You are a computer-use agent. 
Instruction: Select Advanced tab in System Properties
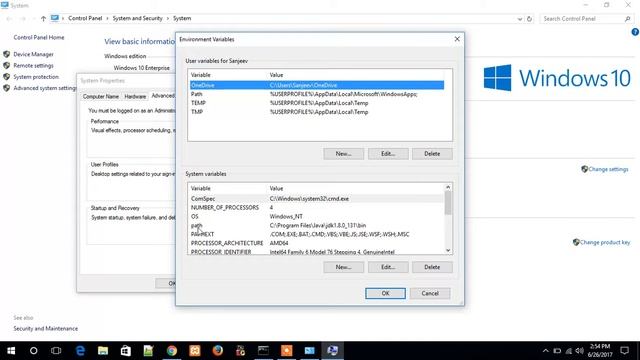162,96
